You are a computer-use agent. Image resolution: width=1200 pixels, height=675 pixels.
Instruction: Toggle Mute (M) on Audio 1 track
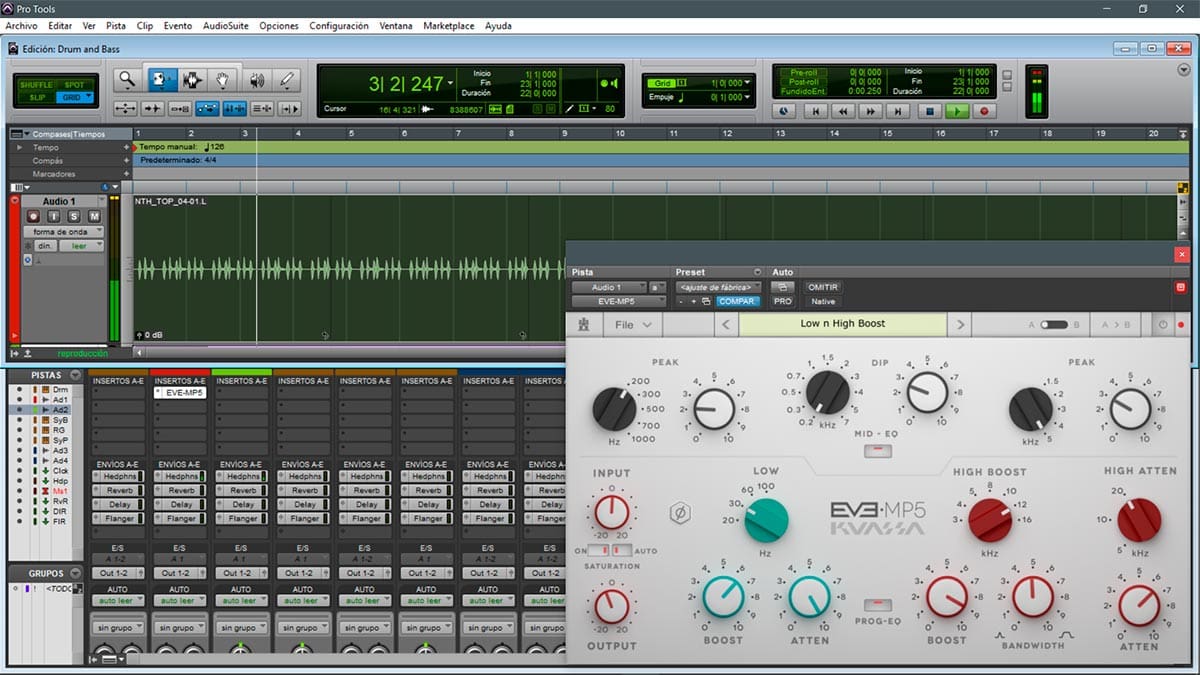pos(94,216)
